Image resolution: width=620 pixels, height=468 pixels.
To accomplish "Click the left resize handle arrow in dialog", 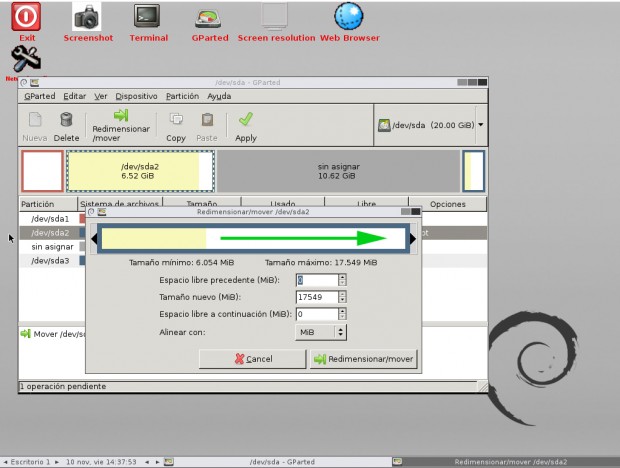I will pyautogui.click(x=94, y=238).
